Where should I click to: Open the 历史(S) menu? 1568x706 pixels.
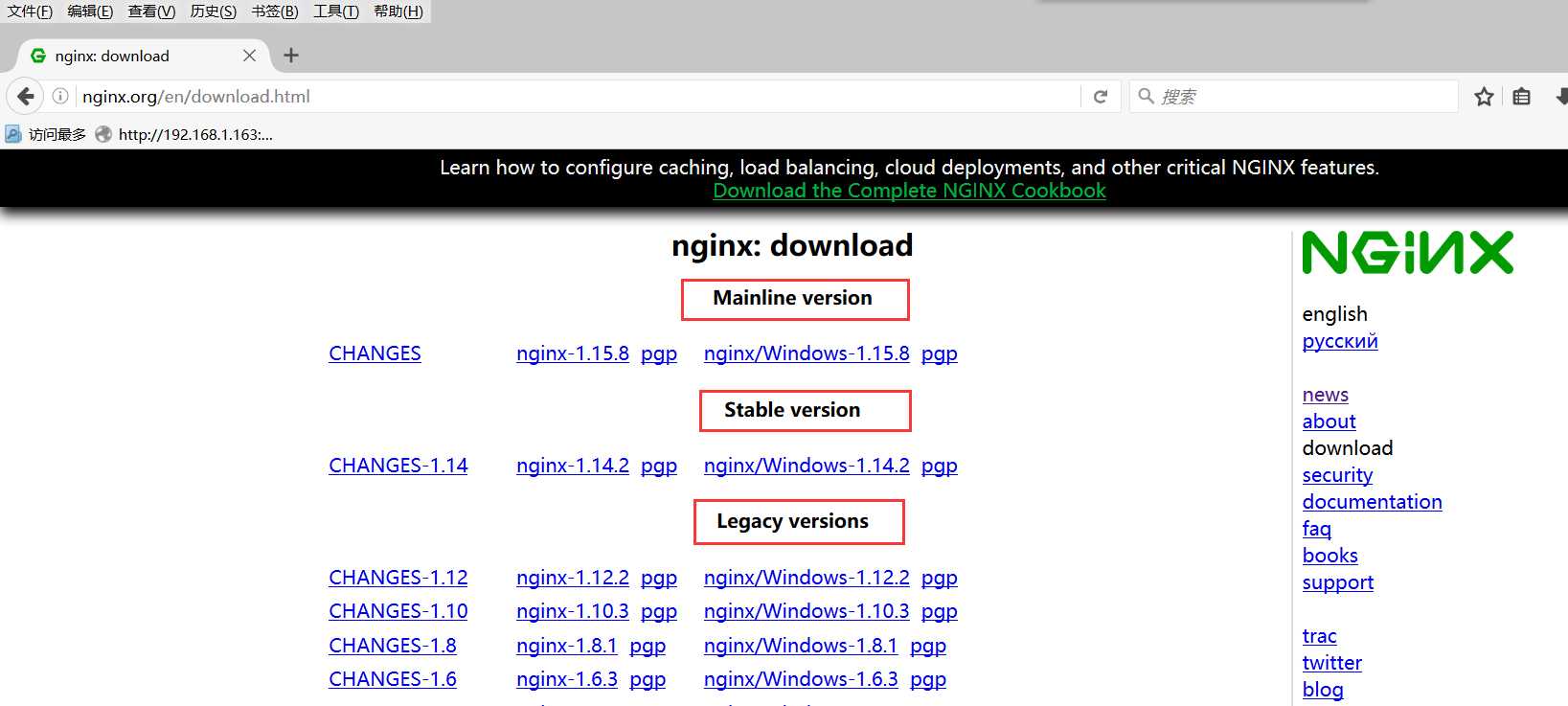point(213,11)
